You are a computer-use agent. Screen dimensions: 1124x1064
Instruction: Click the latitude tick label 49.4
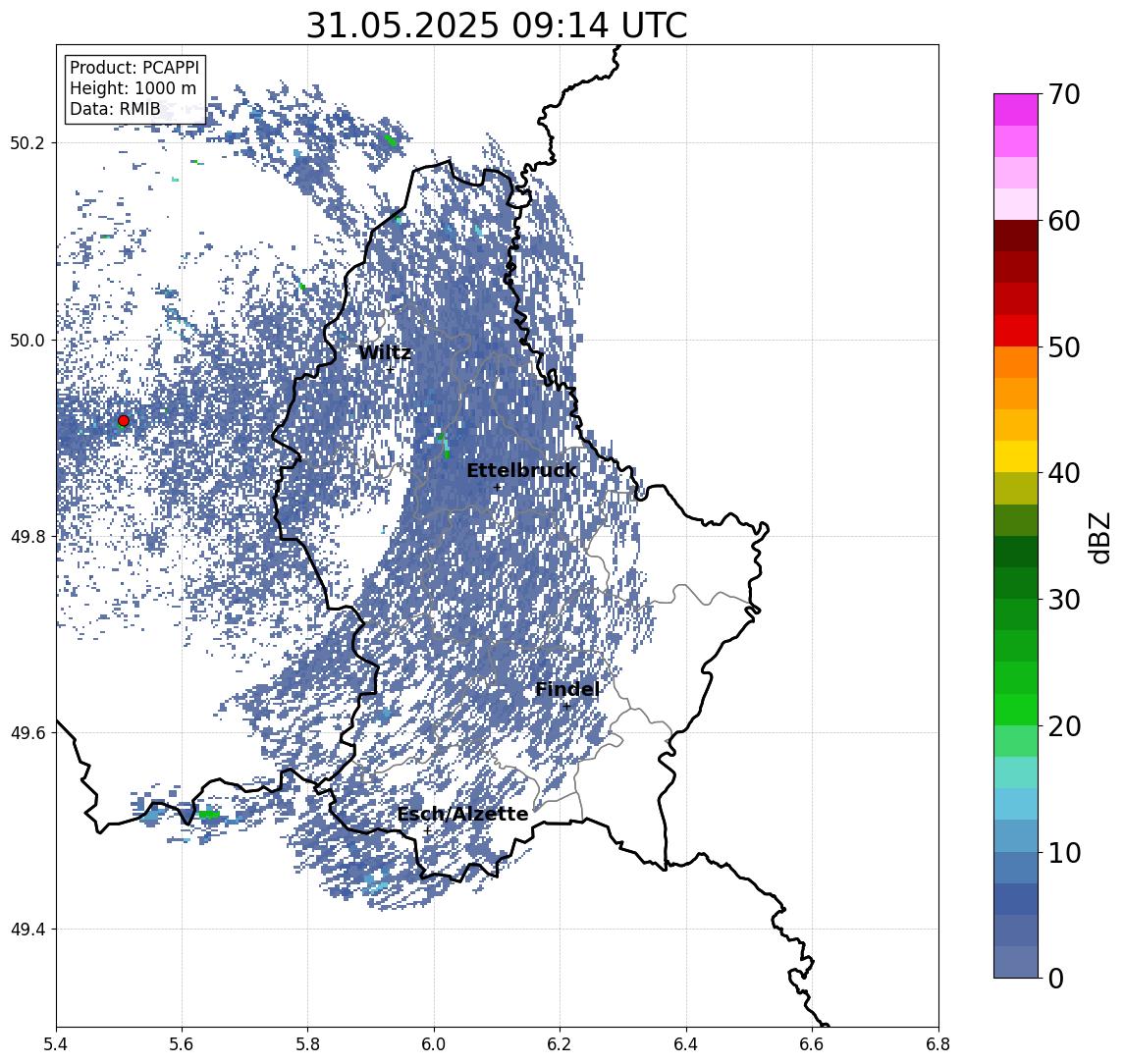click(27, 930)
